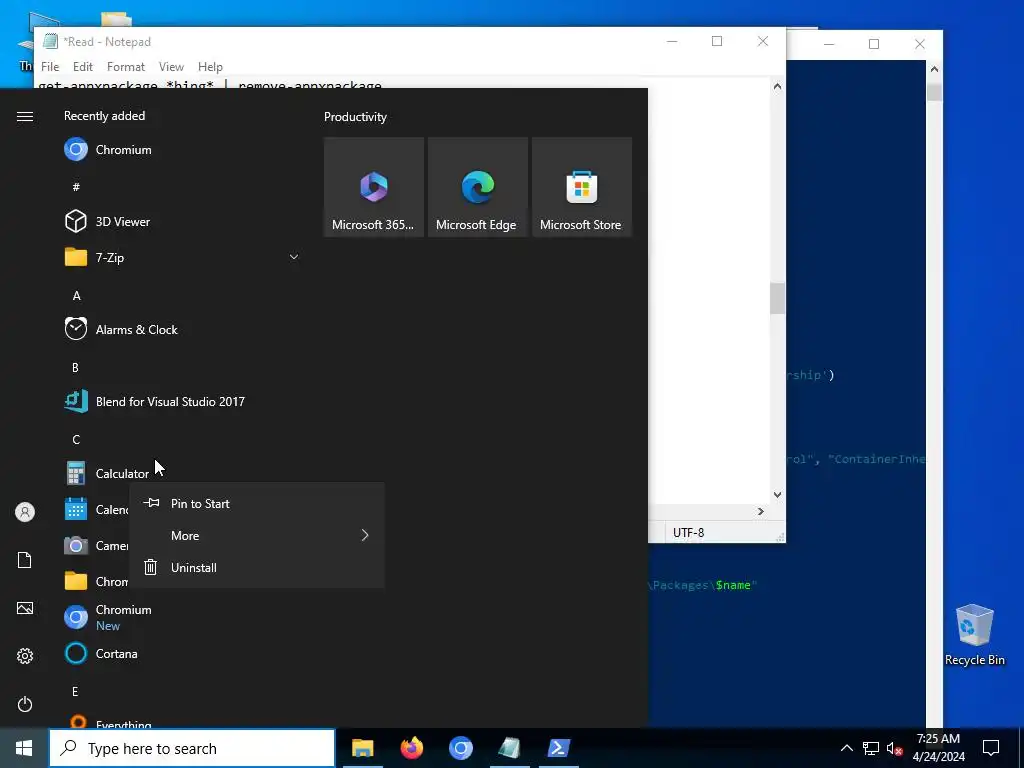
Task: Select Pin to Start in context menu
Action: (257, 504)
